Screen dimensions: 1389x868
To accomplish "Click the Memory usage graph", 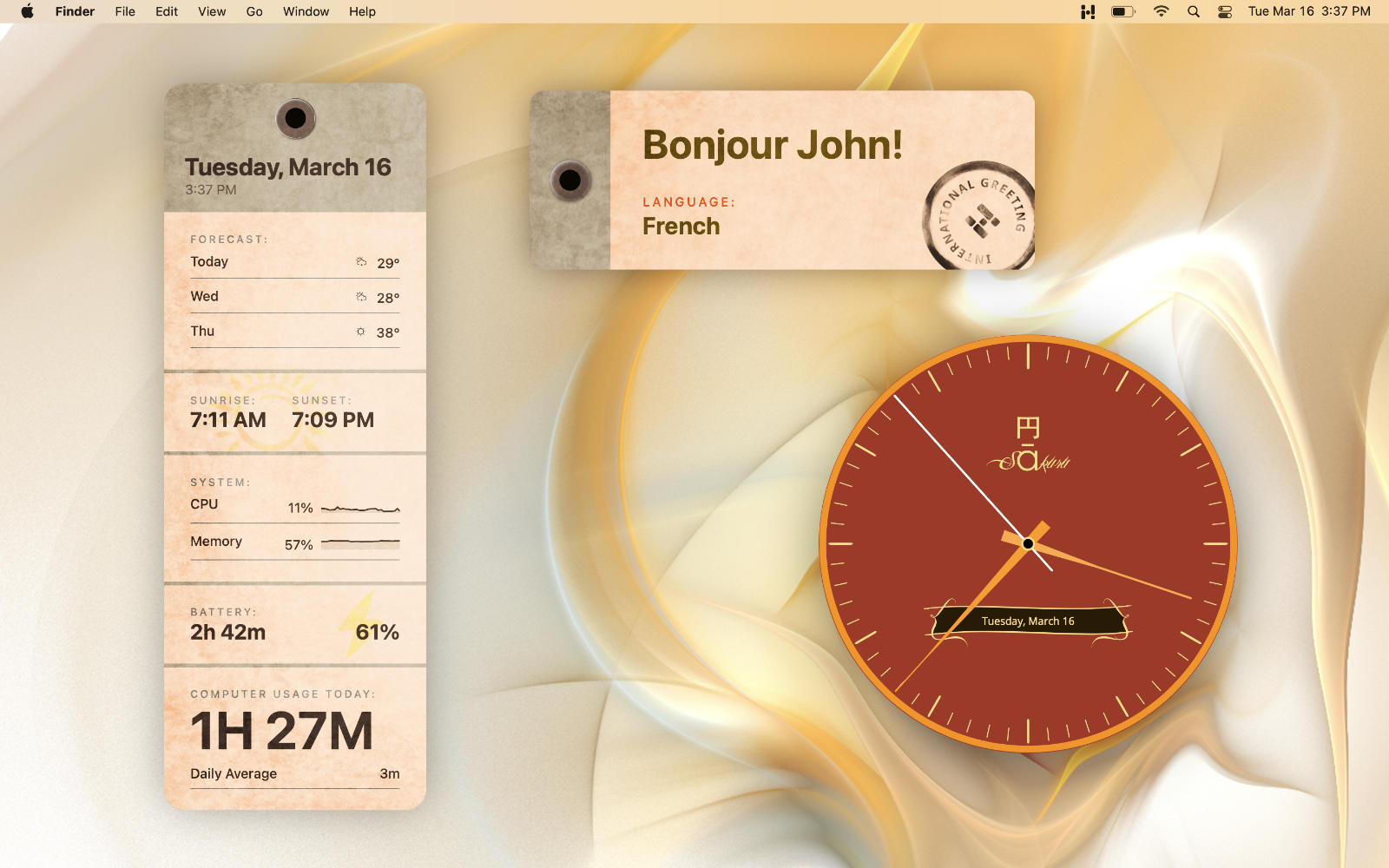I will 360,543.
